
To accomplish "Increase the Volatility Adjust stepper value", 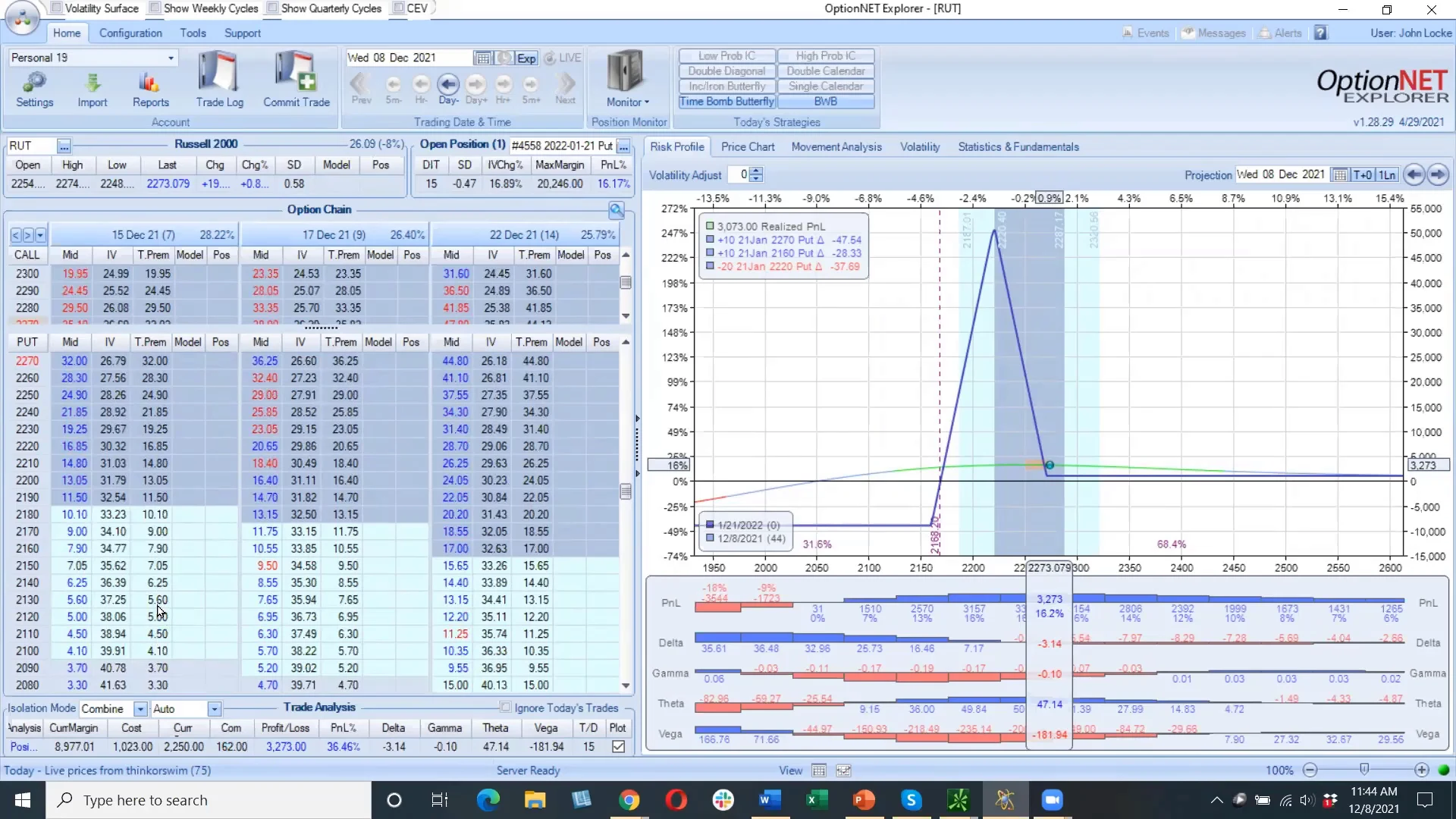I will 756,171.
